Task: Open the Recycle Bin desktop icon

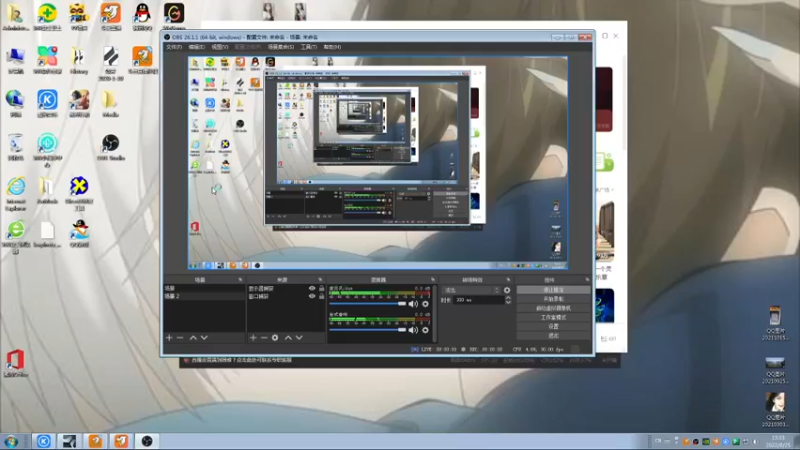Action: pyautogui.click(x=16, y=147)
